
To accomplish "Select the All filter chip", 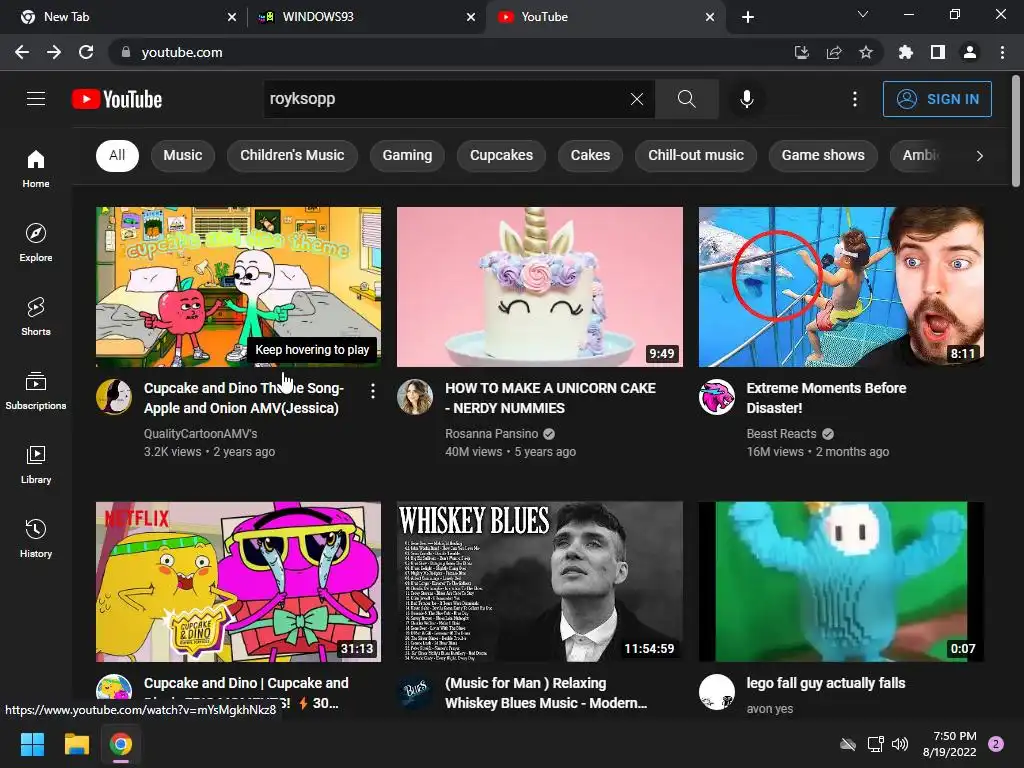I will point(117,155).
